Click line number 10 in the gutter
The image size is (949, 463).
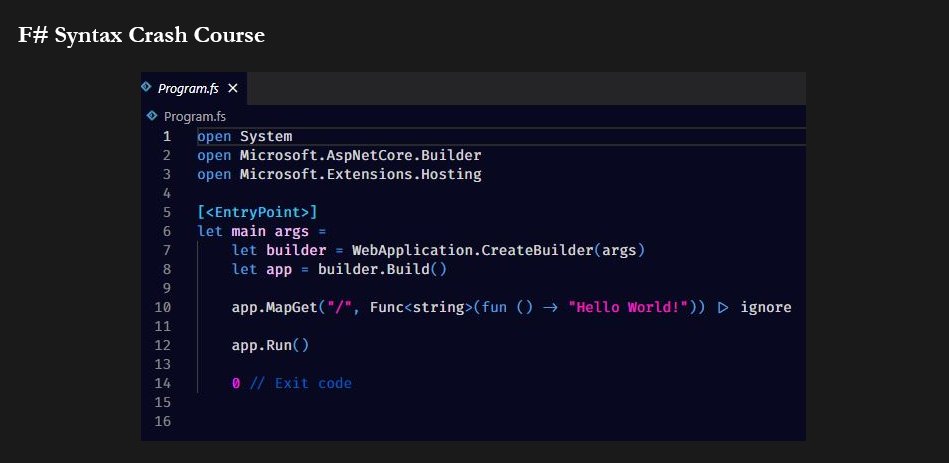tap(163, 307)
